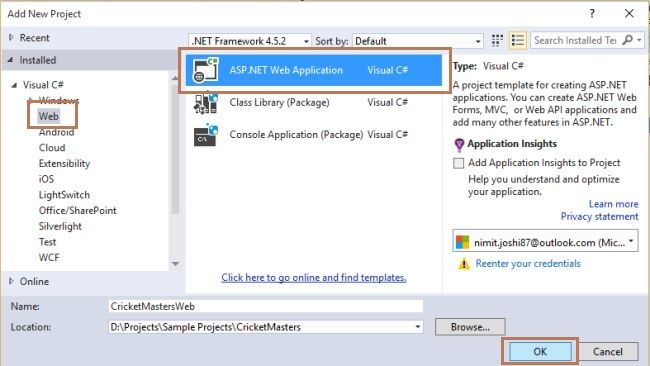Click the Browse... button

(x=470, y=327)
